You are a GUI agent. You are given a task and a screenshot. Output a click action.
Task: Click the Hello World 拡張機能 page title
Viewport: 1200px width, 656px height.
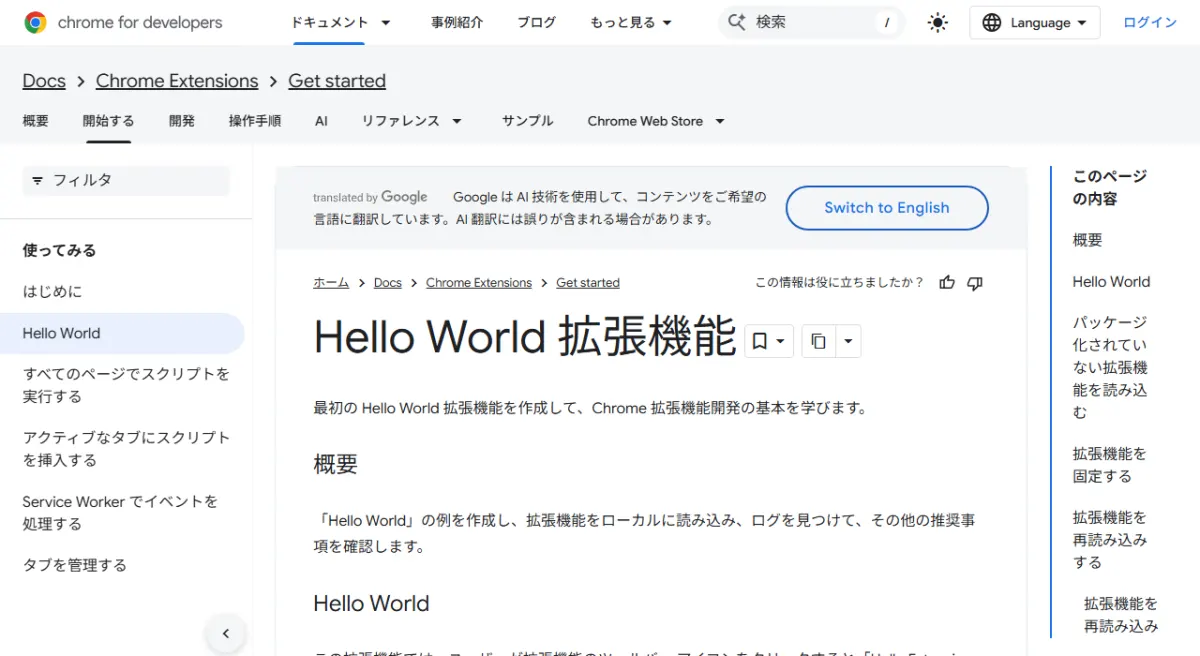524,338
